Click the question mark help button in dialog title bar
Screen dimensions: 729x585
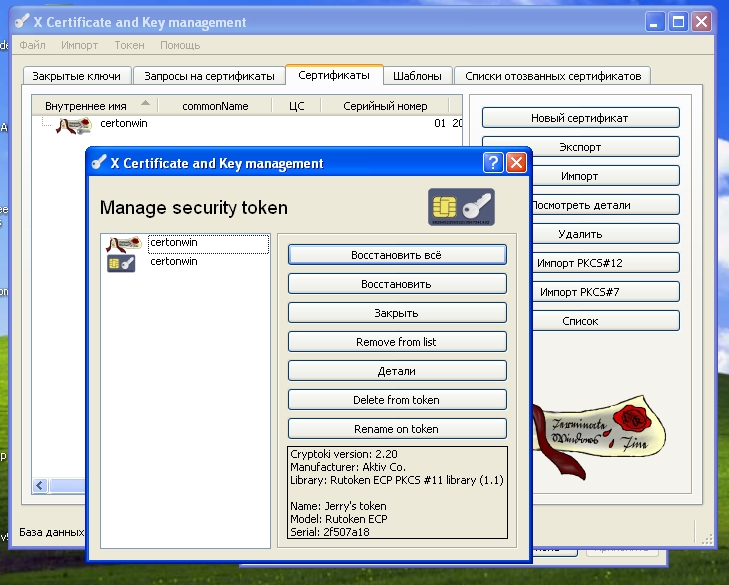click(493, 163)
